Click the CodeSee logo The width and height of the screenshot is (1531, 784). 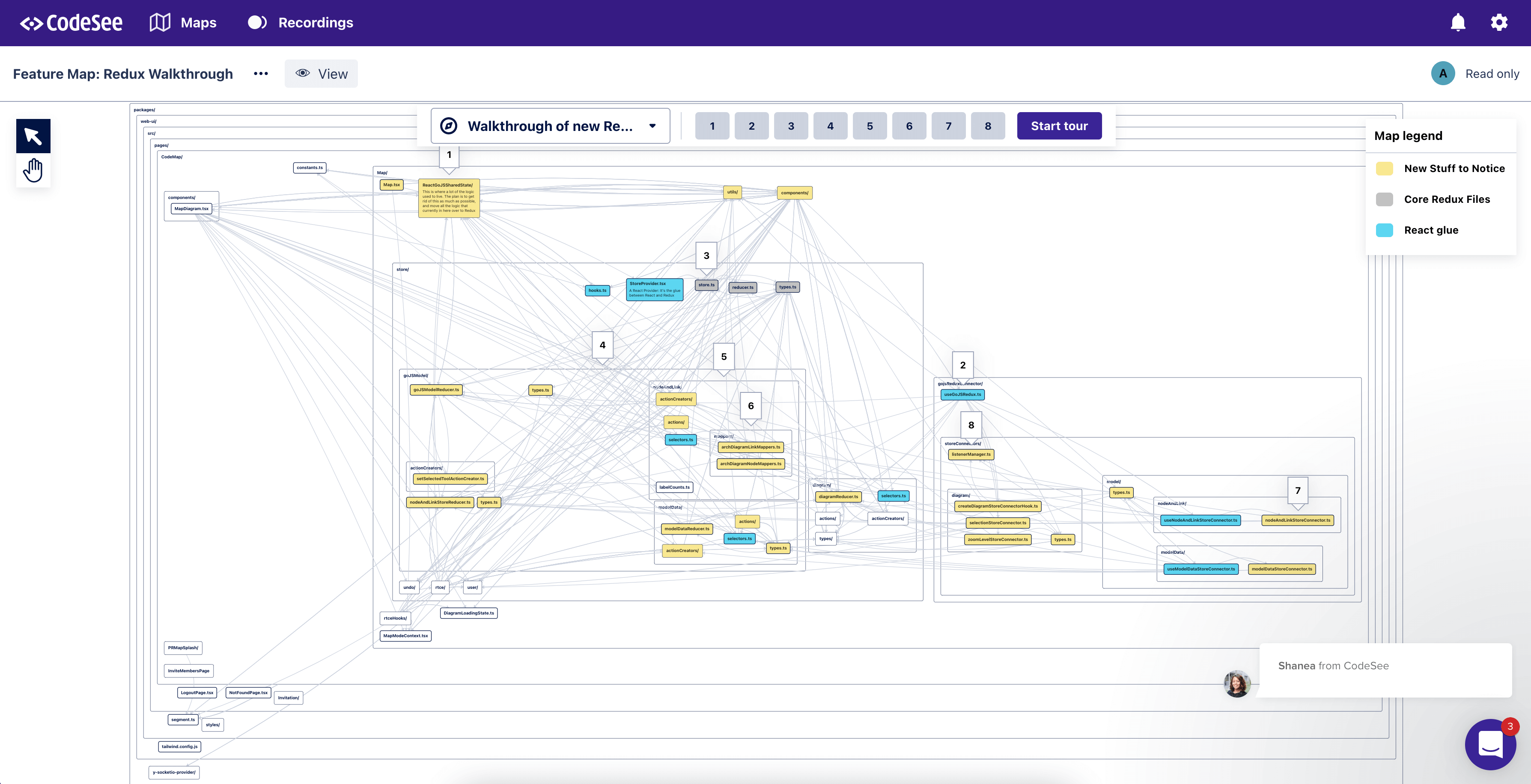[71, 23]
